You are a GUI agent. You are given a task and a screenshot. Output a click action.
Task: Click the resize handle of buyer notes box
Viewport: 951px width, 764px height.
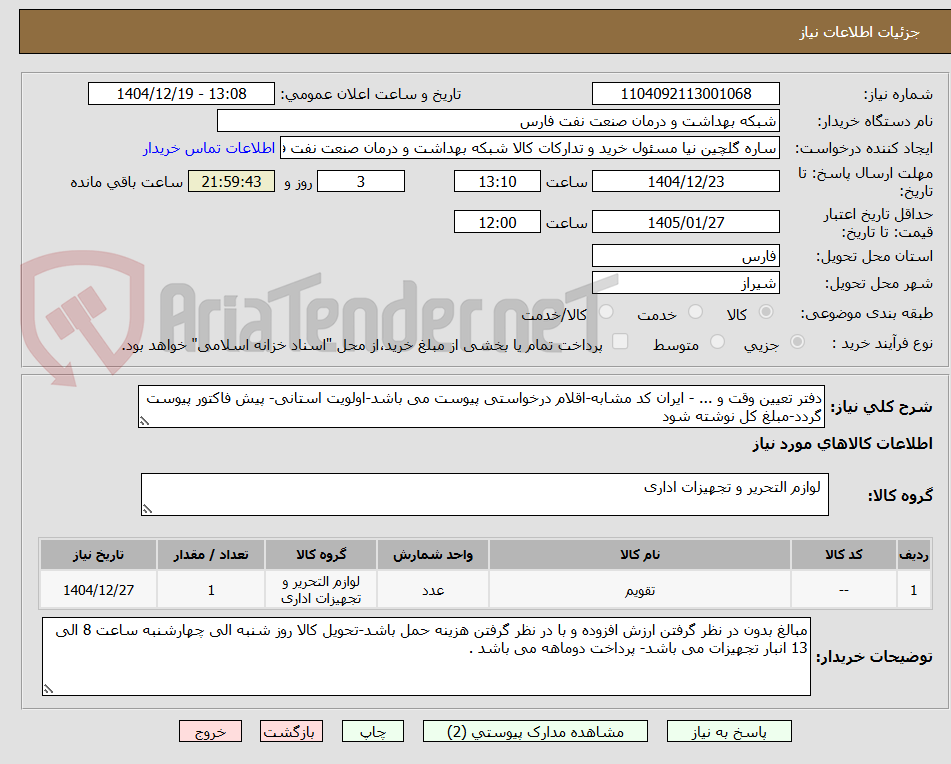click(49, 688)
